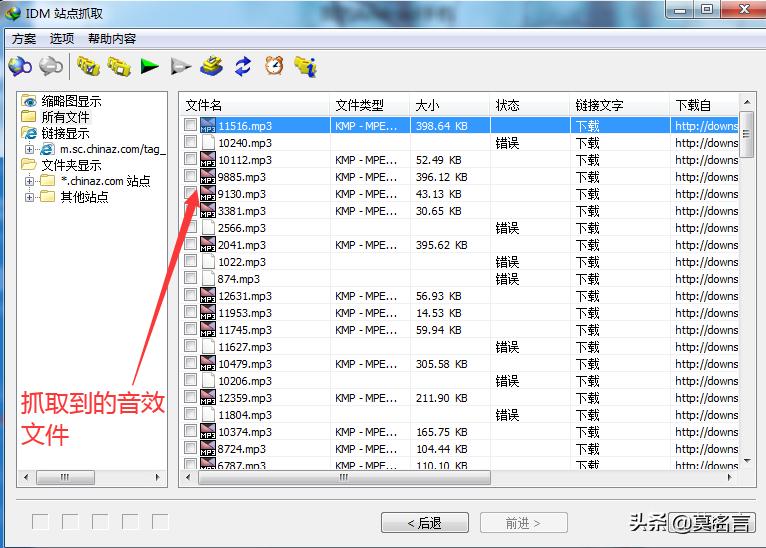Click the file list scroll-up arrow

(x=747, y=102)
